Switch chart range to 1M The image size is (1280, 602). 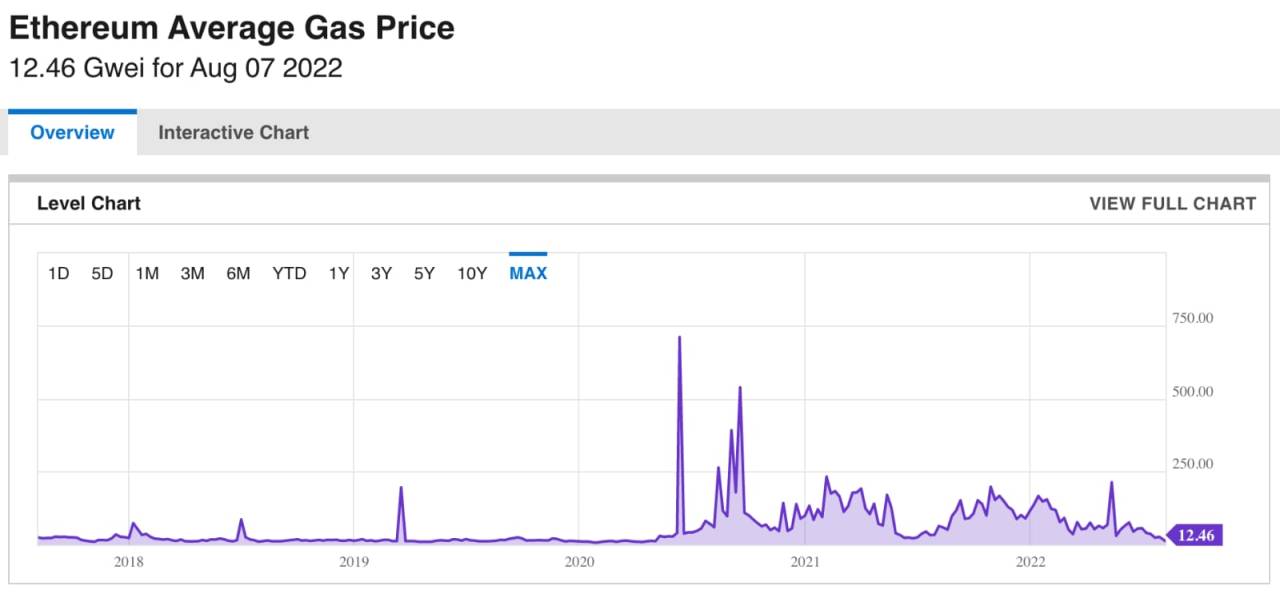pos(146,273)
